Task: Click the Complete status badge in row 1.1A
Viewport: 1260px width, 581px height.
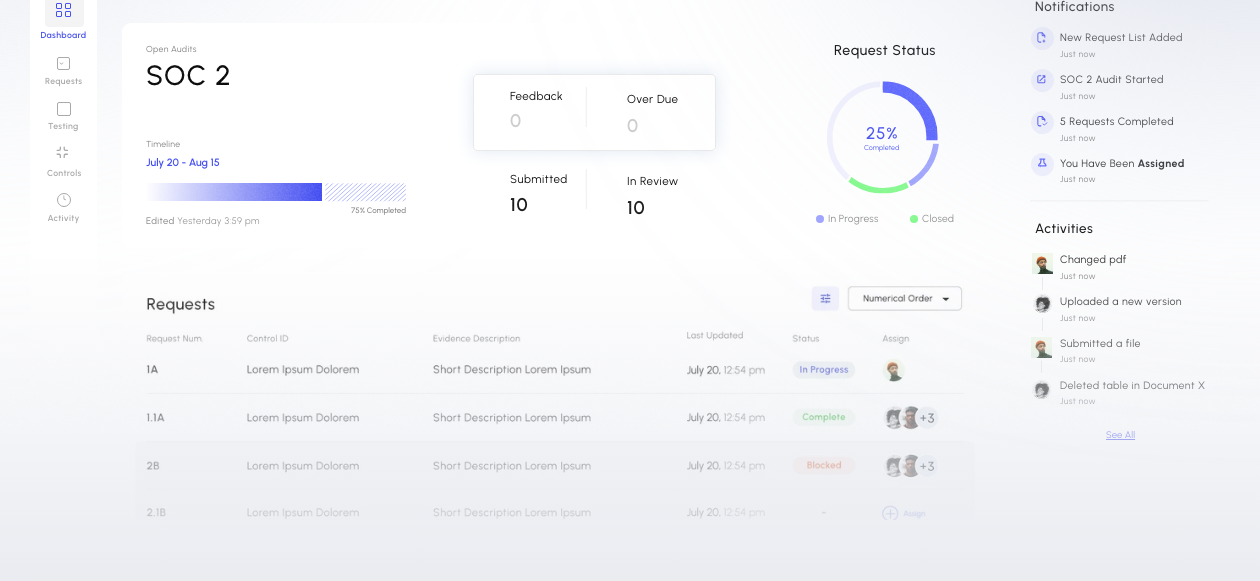Action: tap(824, 417)
